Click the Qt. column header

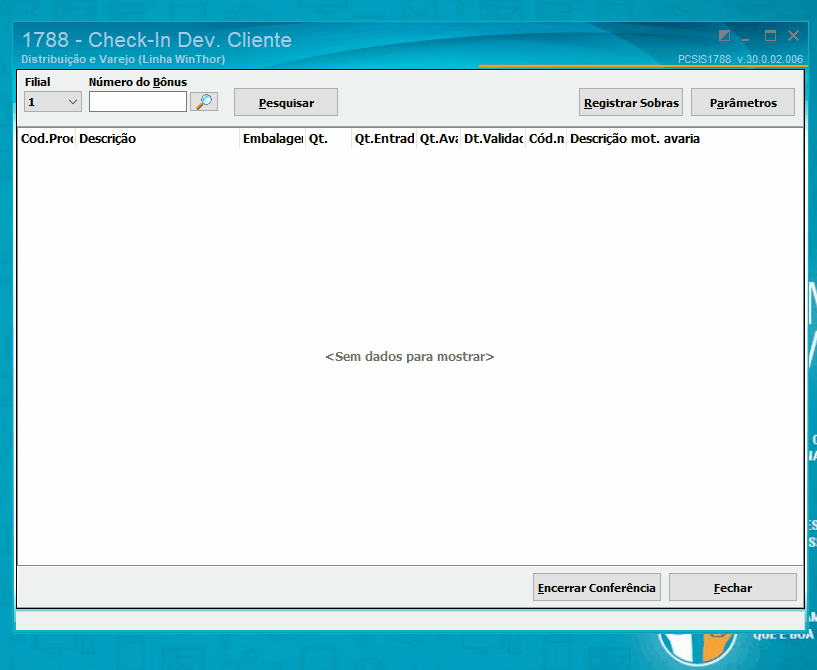pos(328,139)
